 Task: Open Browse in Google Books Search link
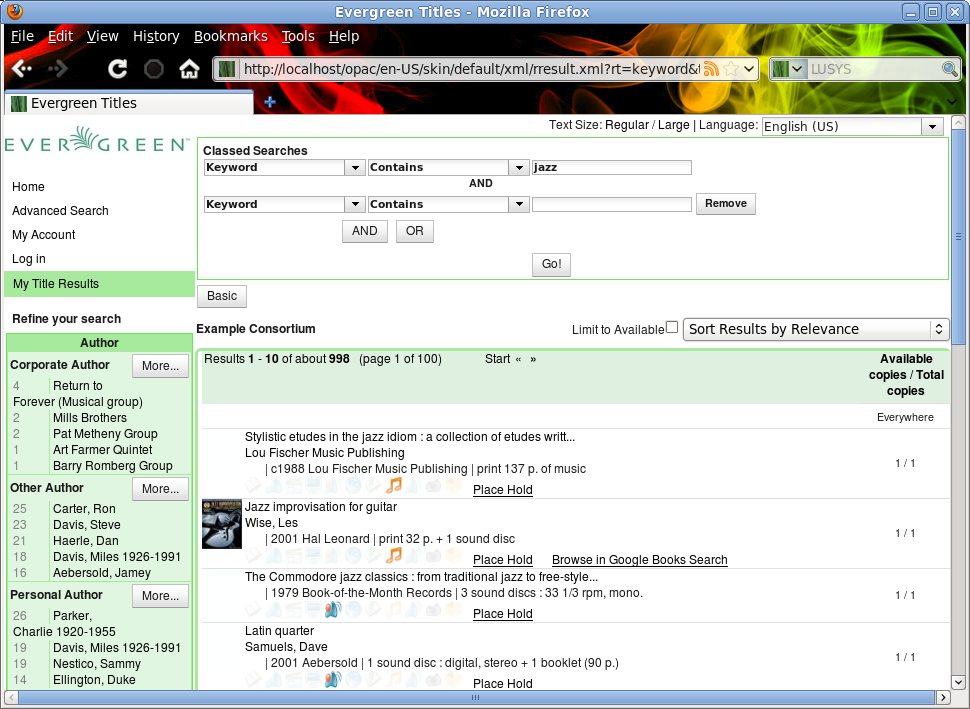(x=639, y=560)
